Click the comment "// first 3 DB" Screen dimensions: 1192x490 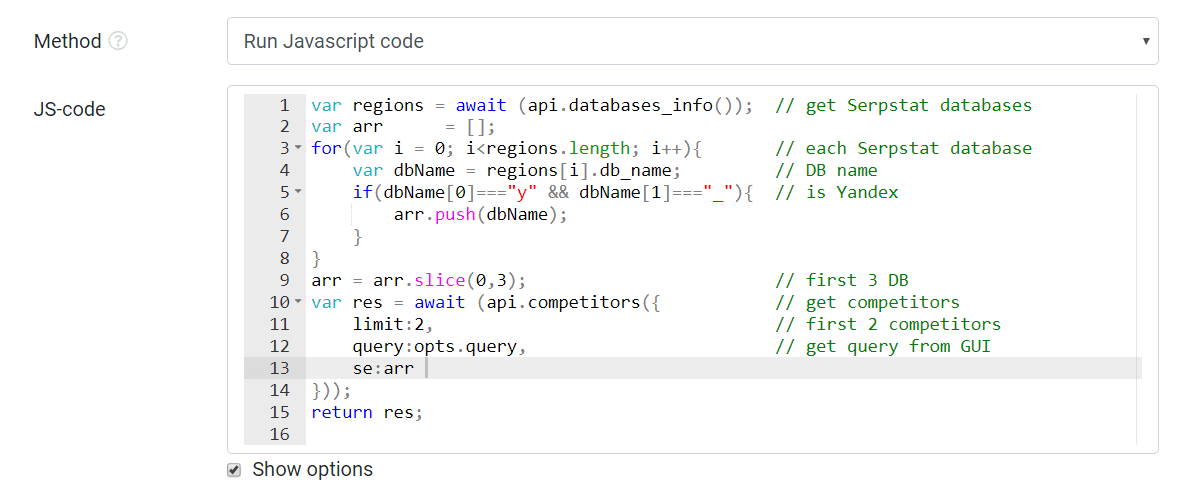[842, 280]
